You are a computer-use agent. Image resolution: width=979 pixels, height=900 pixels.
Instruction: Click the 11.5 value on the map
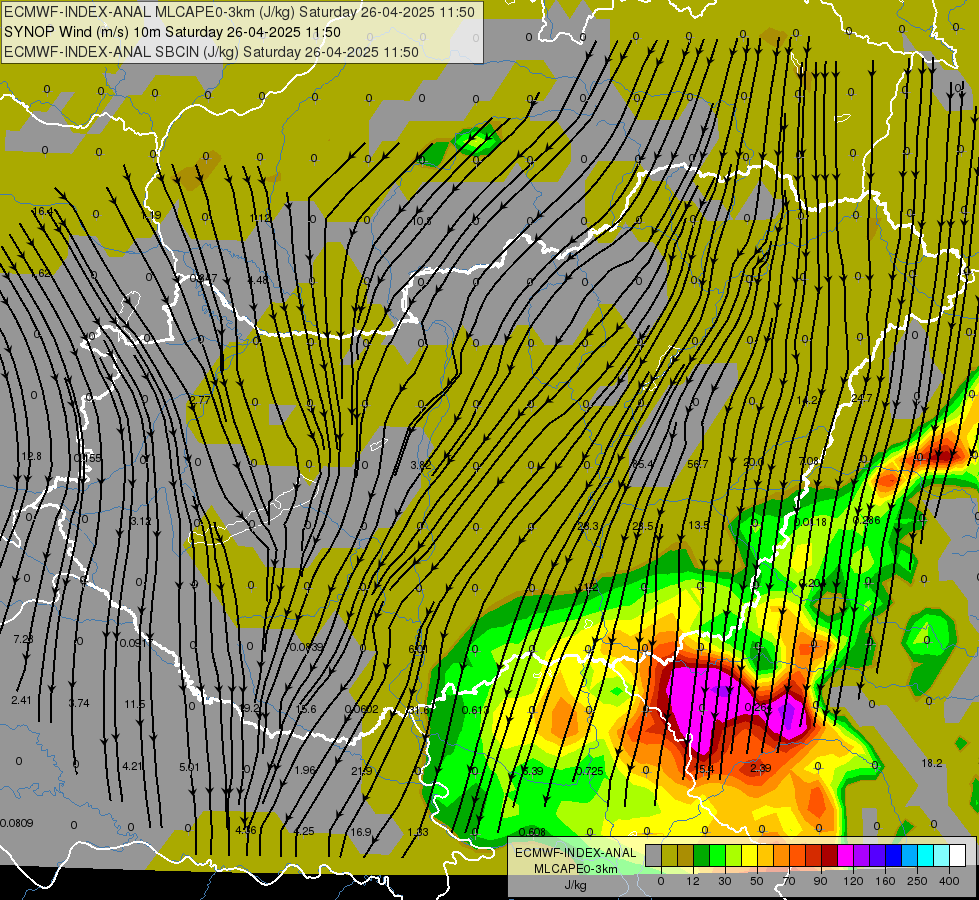[134, 705]
